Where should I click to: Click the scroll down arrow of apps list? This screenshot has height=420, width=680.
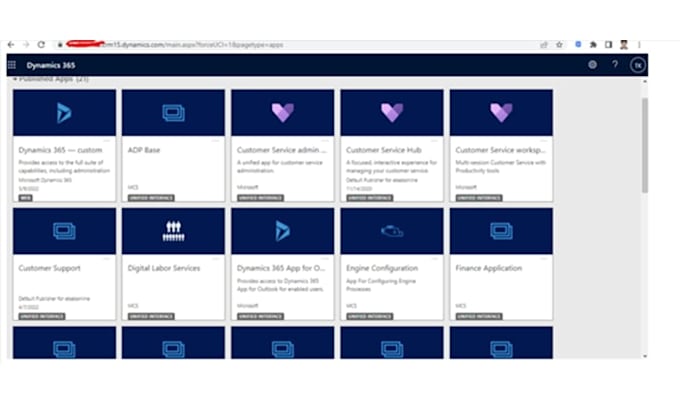tap(645, 356)
